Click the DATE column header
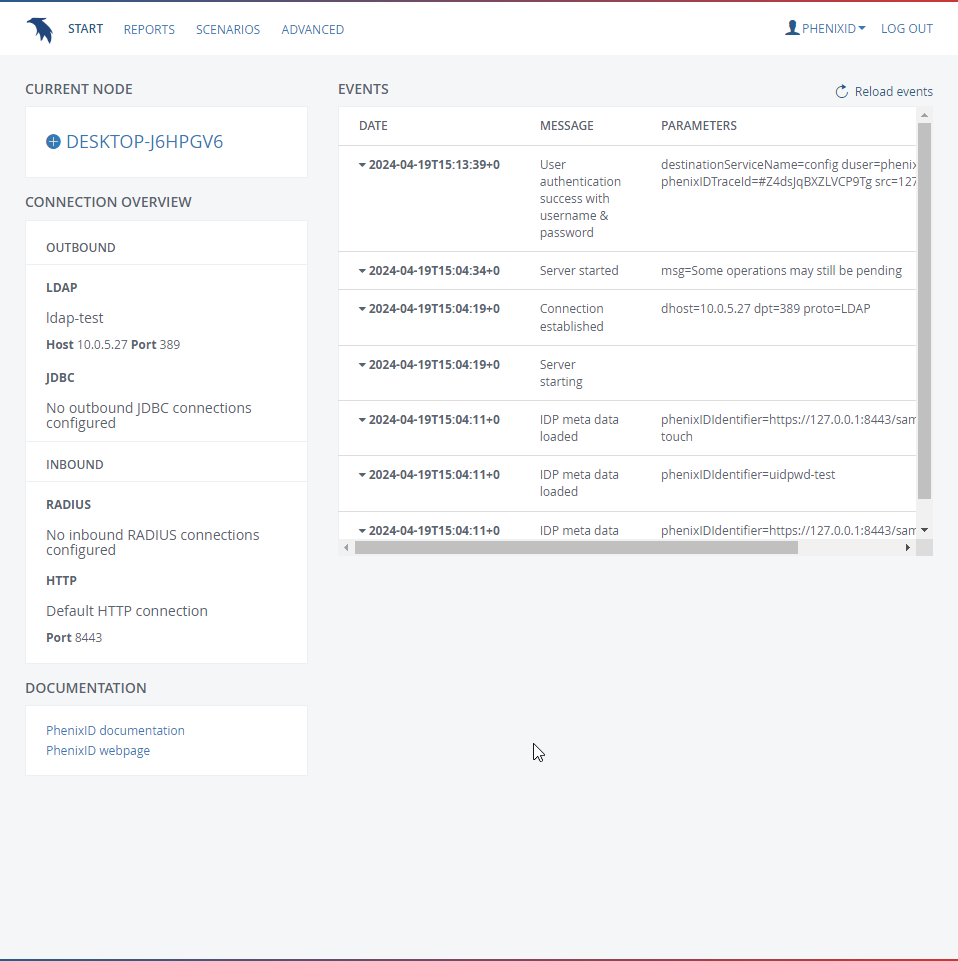 point(373,126)
